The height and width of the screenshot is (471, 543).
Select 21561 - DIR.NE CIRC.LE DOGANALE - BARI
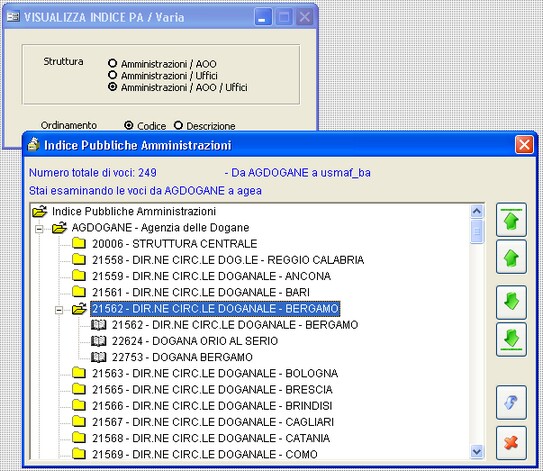tap(201, 292)
